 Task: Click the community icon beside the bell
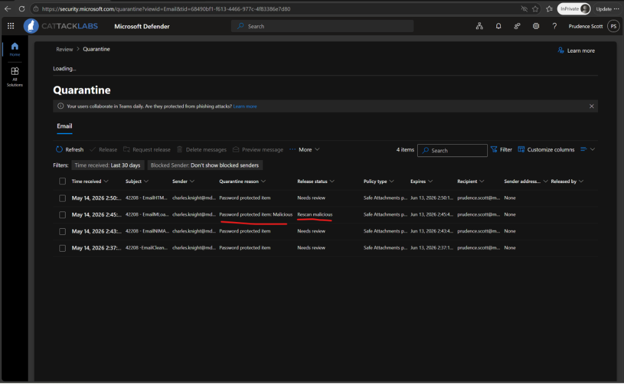pos(517,26)
